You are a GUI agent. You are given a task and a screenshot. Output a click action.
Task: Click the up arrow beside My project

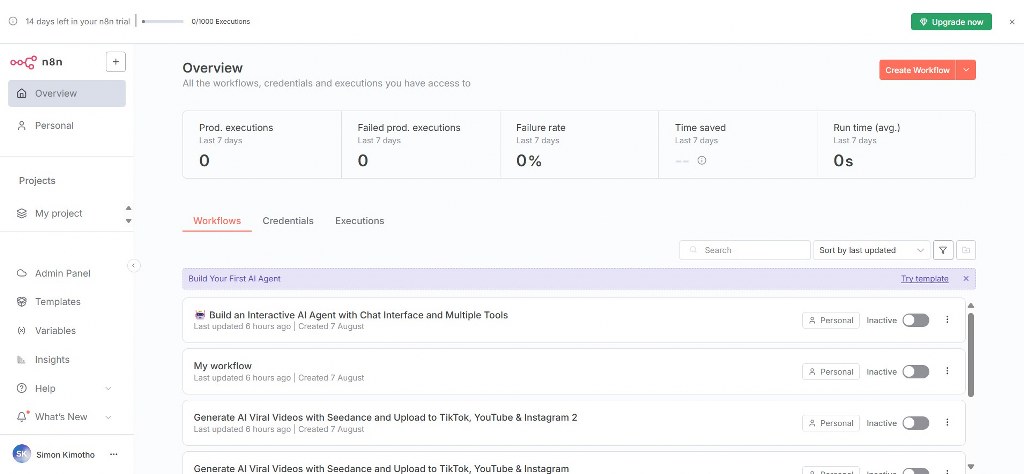point(129,208)
